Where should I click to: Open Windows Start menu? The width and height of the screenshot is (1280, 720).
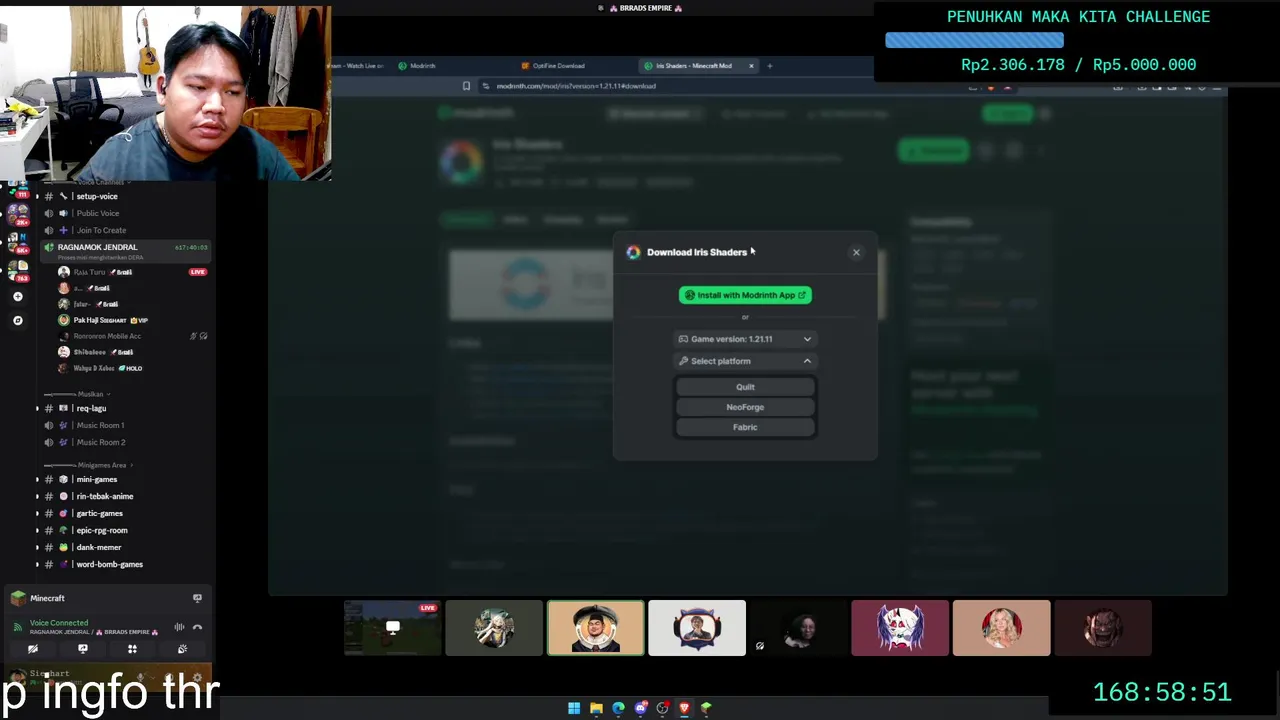coord(574,708)
